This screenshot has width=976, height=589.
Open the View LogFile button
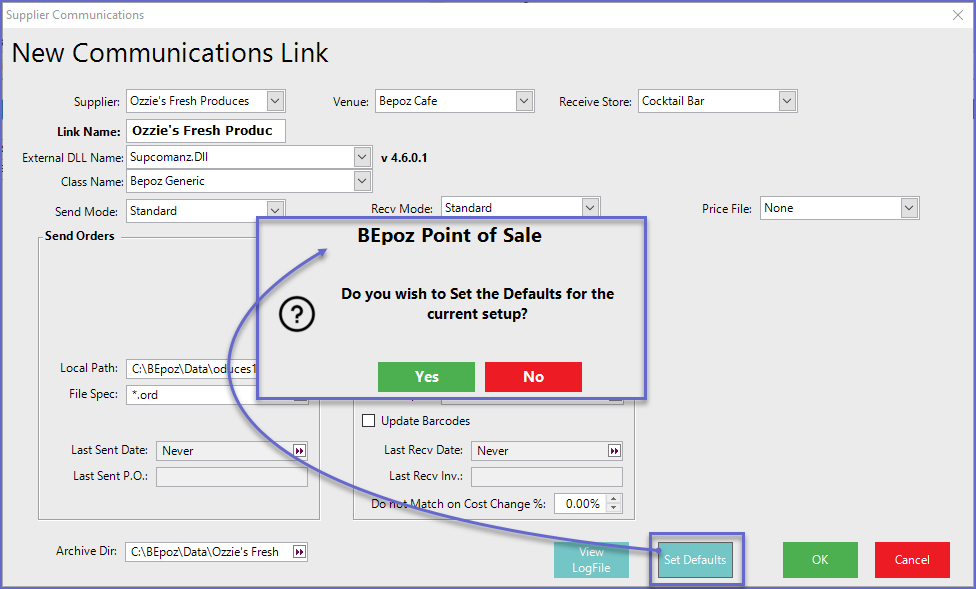(591, 560)
